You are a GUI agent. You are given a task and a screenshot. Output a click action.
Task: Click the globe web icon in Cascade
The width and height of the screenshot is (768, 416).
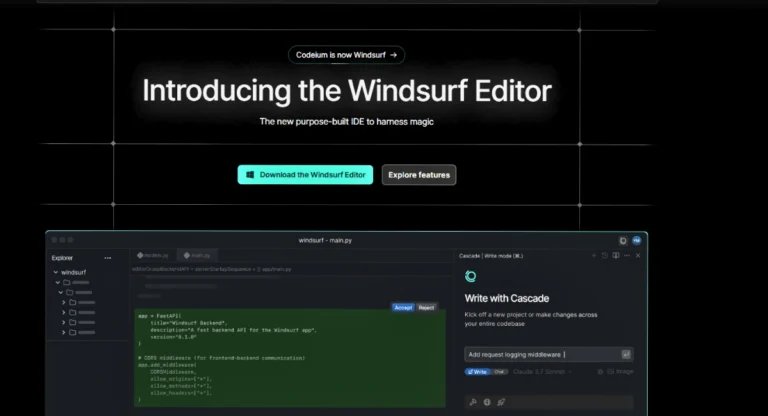coord(487,402)
